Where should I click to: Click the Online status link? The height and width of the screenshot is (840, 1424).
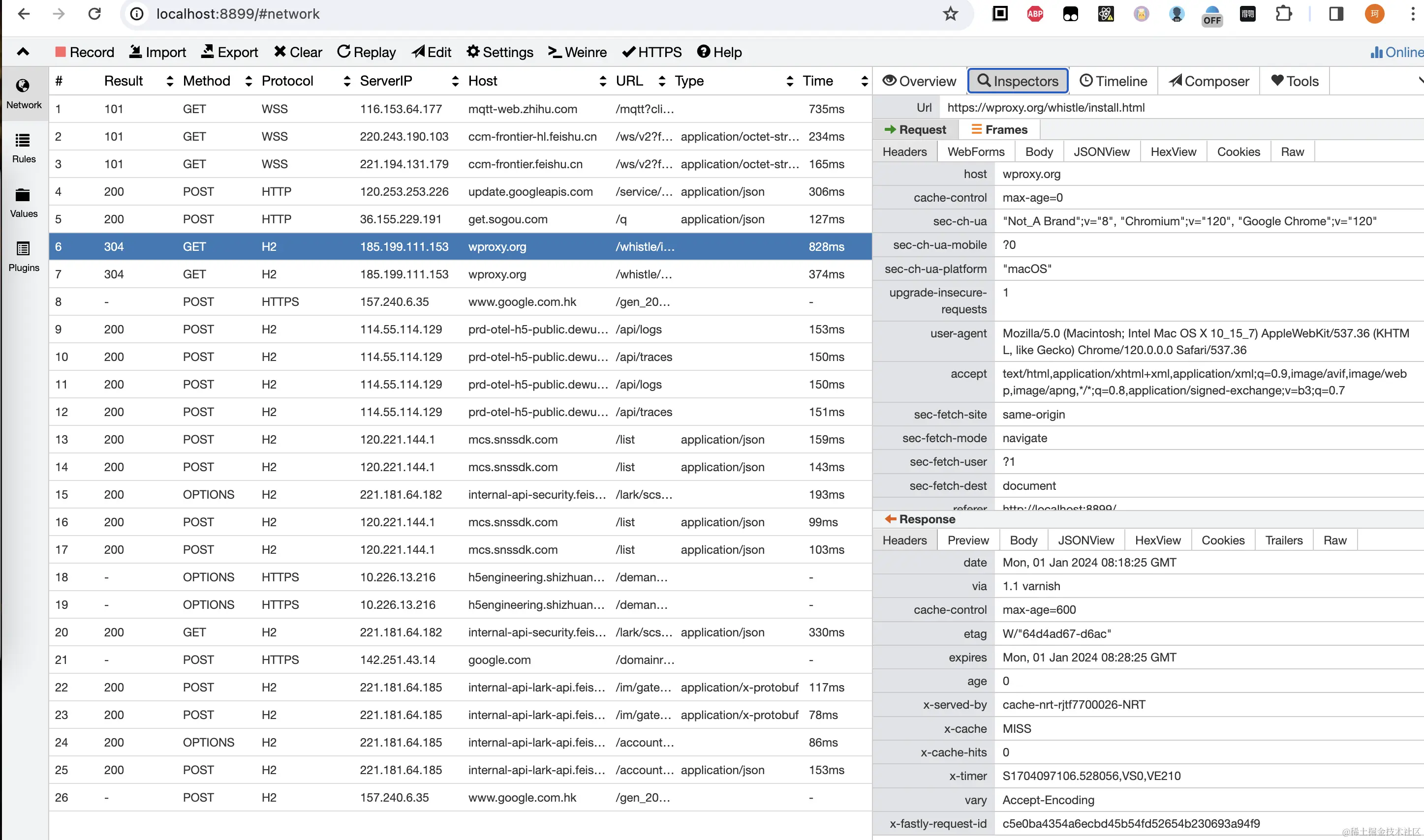coord(1396,52)
